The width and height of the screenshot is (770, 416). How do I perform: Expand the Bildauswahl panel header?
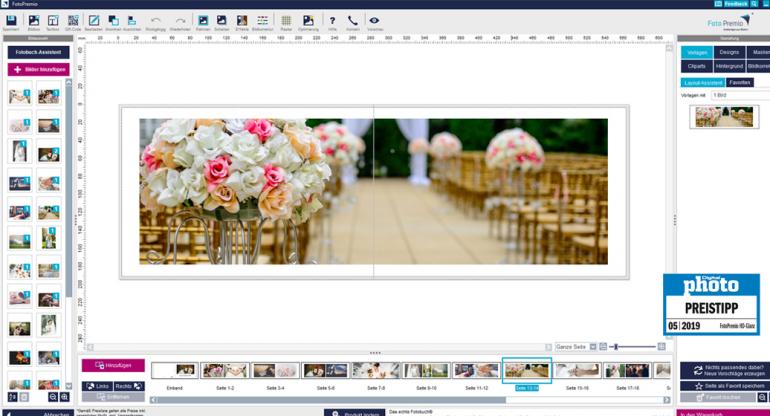point(37,38)
